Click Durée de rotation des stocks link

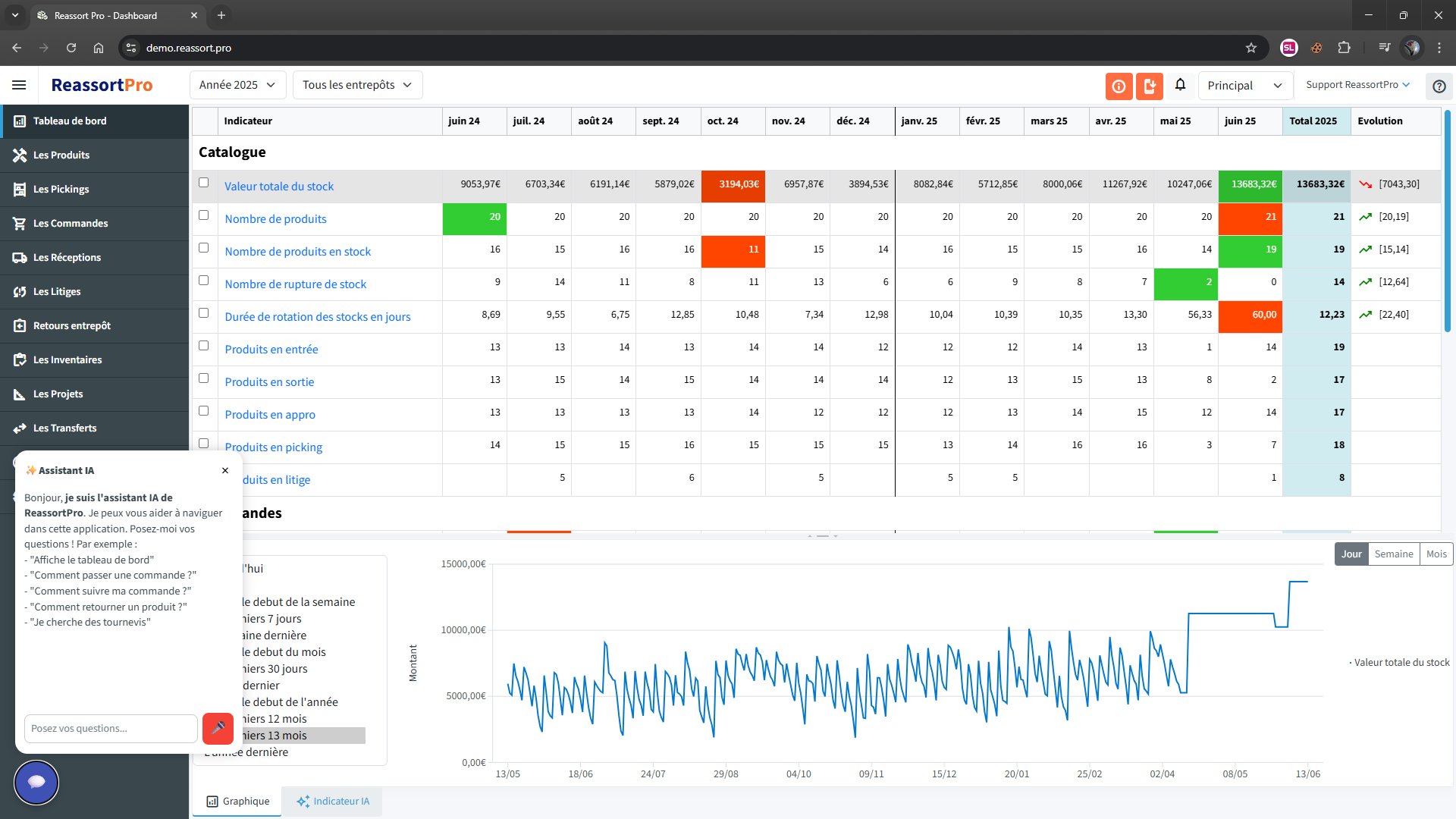coord(317,317)
